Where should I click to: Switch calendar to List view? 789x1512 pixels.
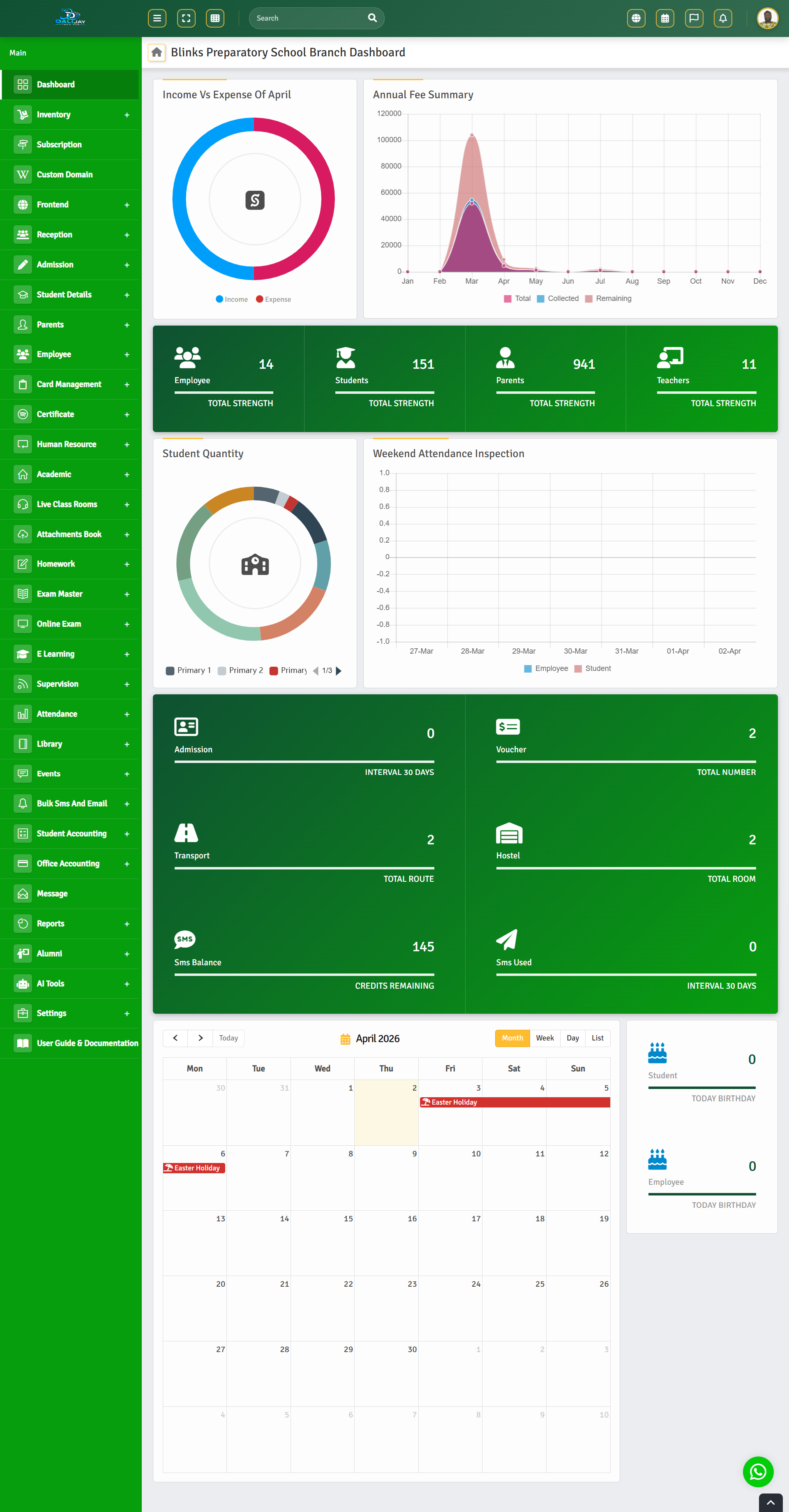point(597,1038)
